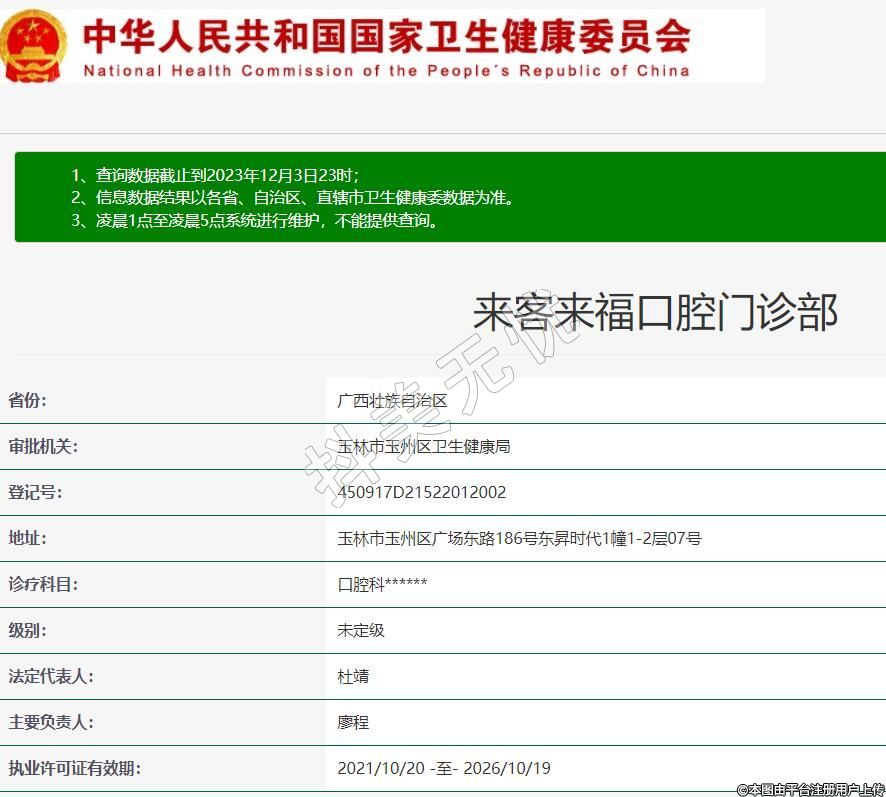The image size is (886, 797).
Task: Click the province value 广西壮族自治区
Action: (x=392, y=401)
